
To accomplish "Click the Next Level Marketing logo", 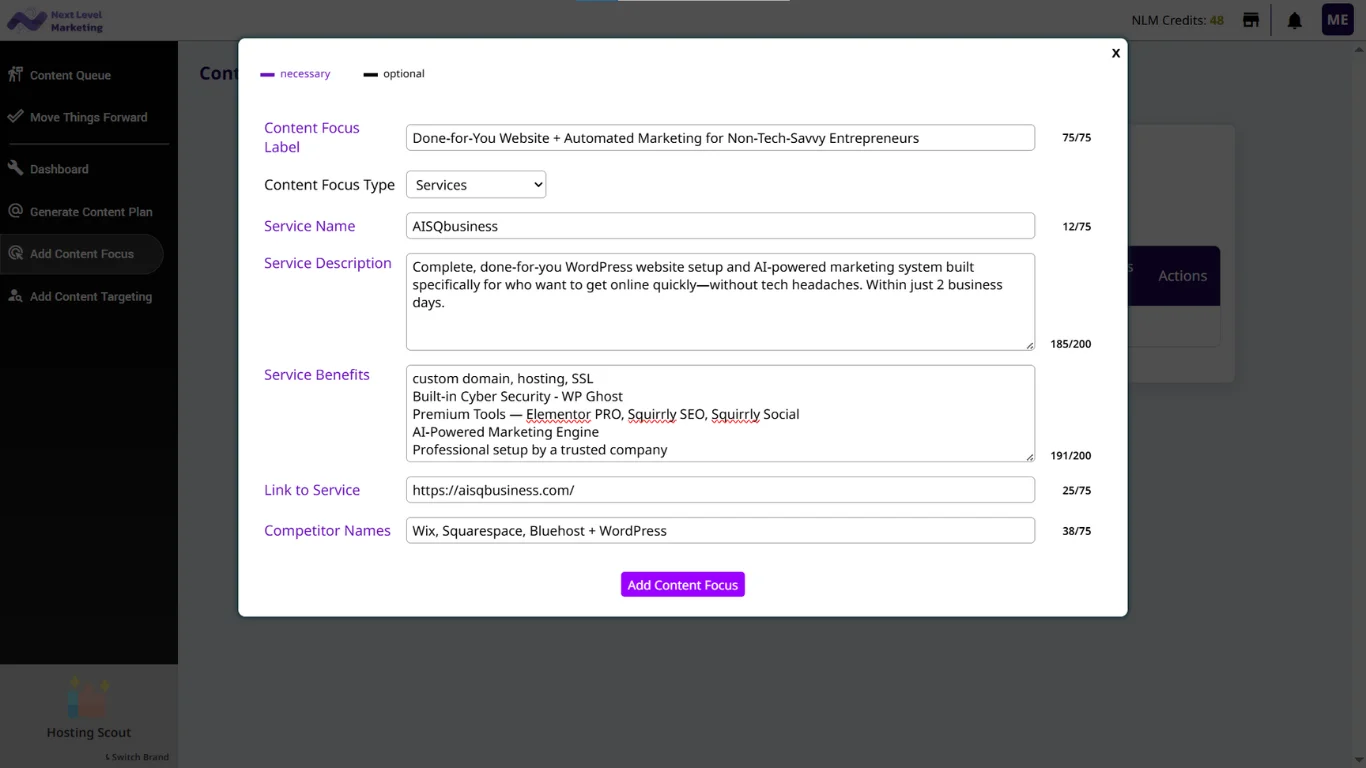I will 55,20.
